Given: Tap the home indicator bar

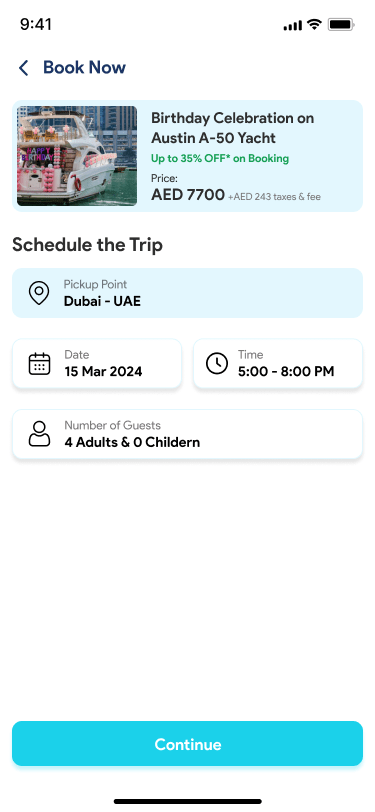Looking at the screenshot, I should 188,801.
